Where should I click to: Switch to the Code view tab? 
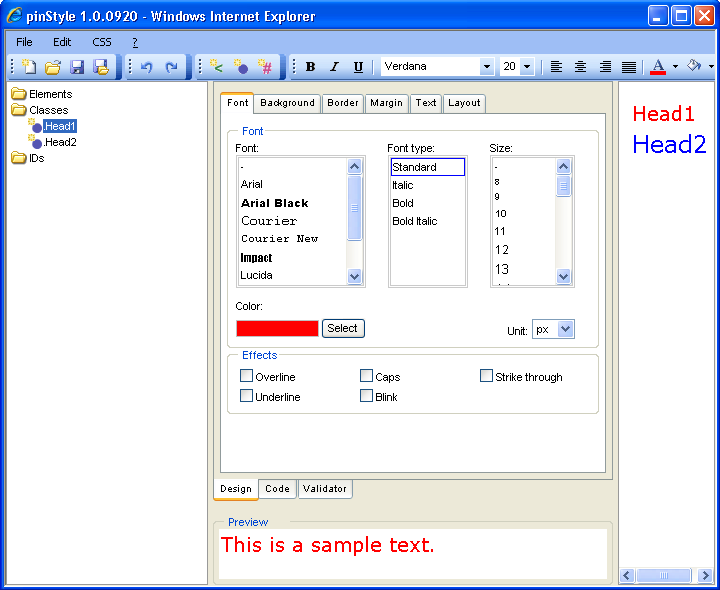tap(277, 489)
